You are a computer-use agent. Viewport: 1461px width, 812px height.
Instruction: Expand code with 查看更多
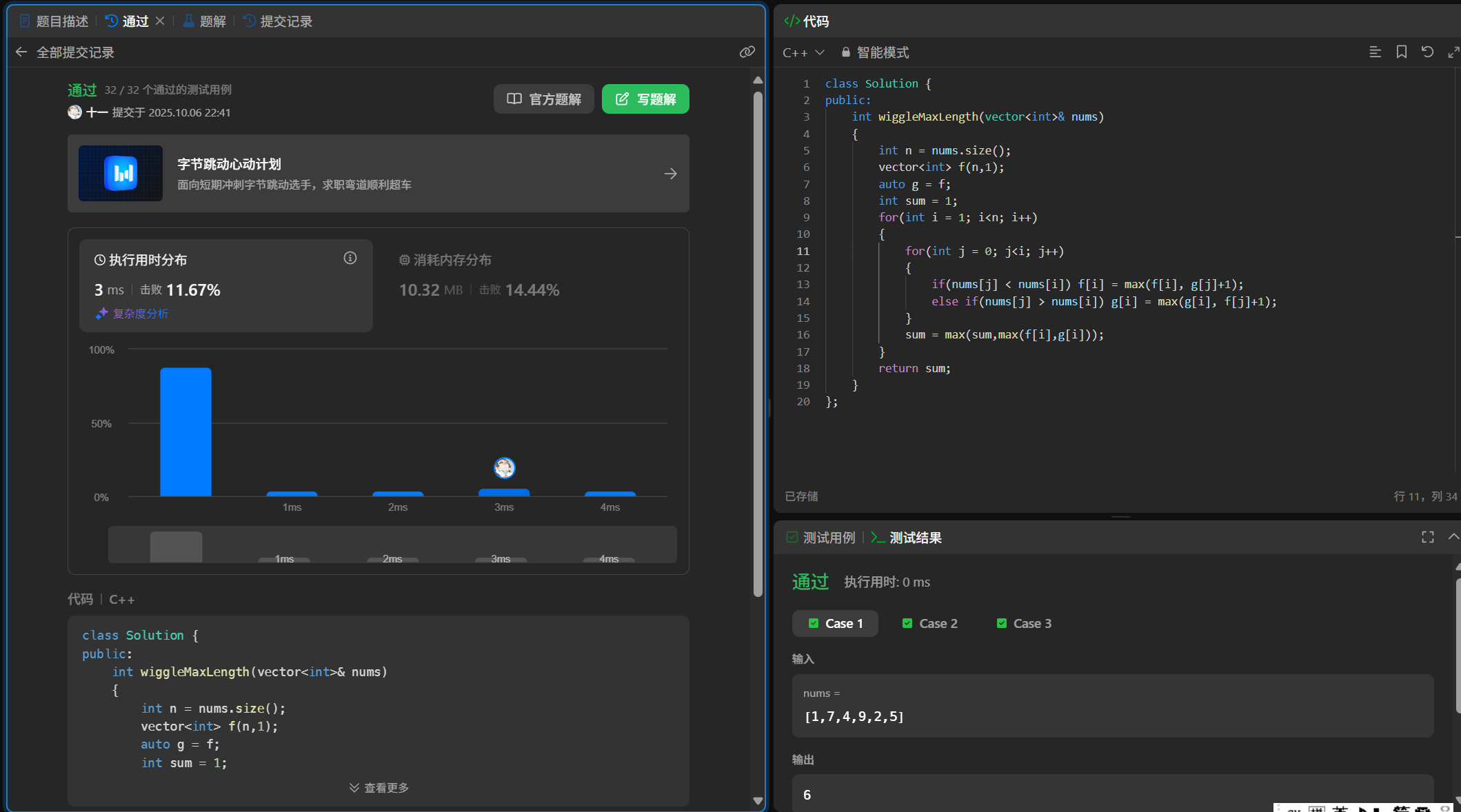click(x=379, y=787)
